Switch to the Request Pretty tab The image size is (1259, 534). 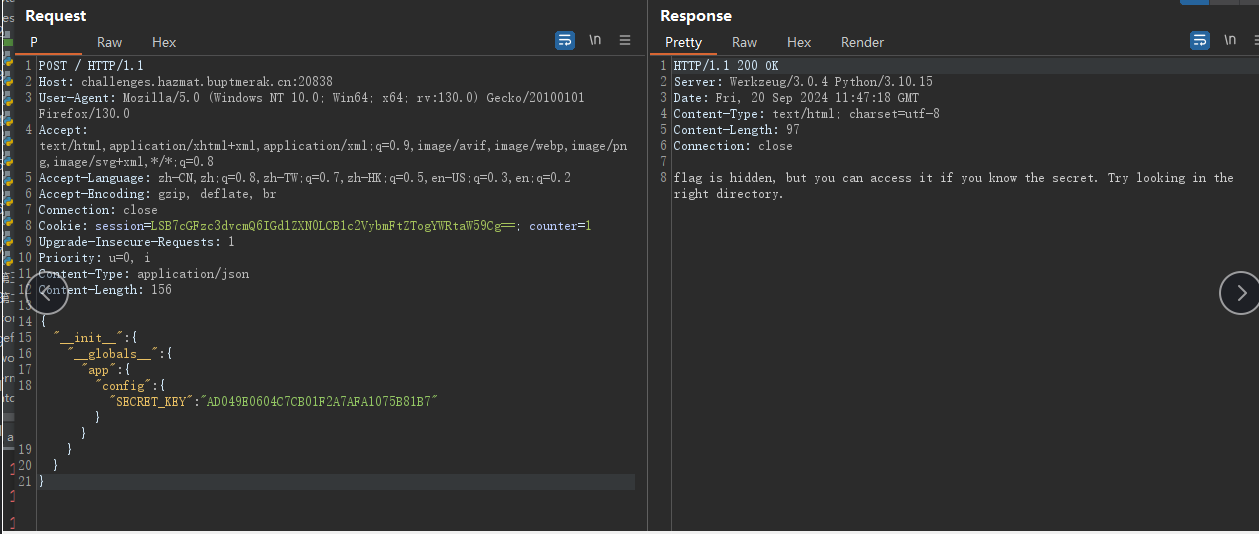click(x=34, y=42)
